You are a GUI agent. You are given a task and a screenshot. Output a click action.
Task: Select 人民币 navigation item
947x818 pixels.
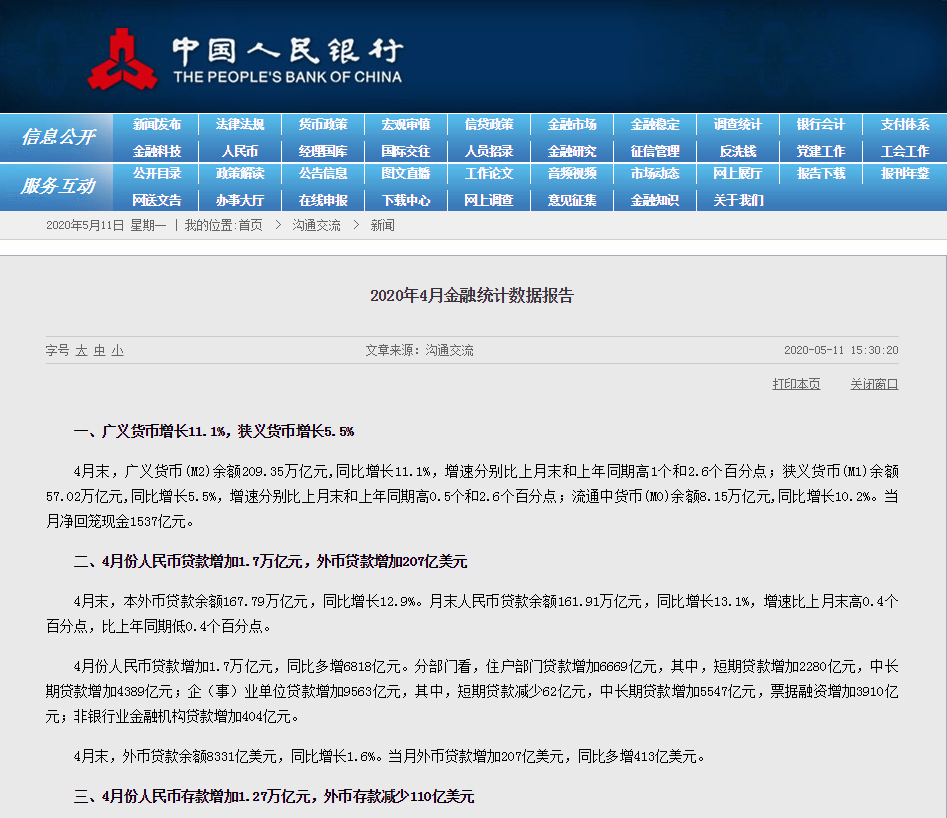pyautogui.click(x=240, y=151)
